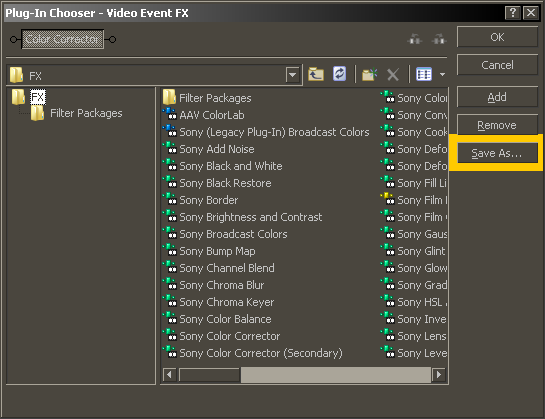The height and width of the screenshot is (419, 545).
Task: Select the Sony HSL plug-in entry
Action: click(x=413, y=303)
